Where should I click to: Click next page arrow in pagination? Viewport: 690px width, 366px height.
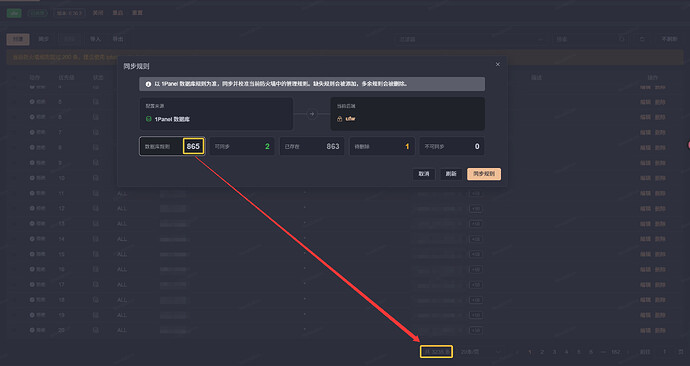coord(628,352)
